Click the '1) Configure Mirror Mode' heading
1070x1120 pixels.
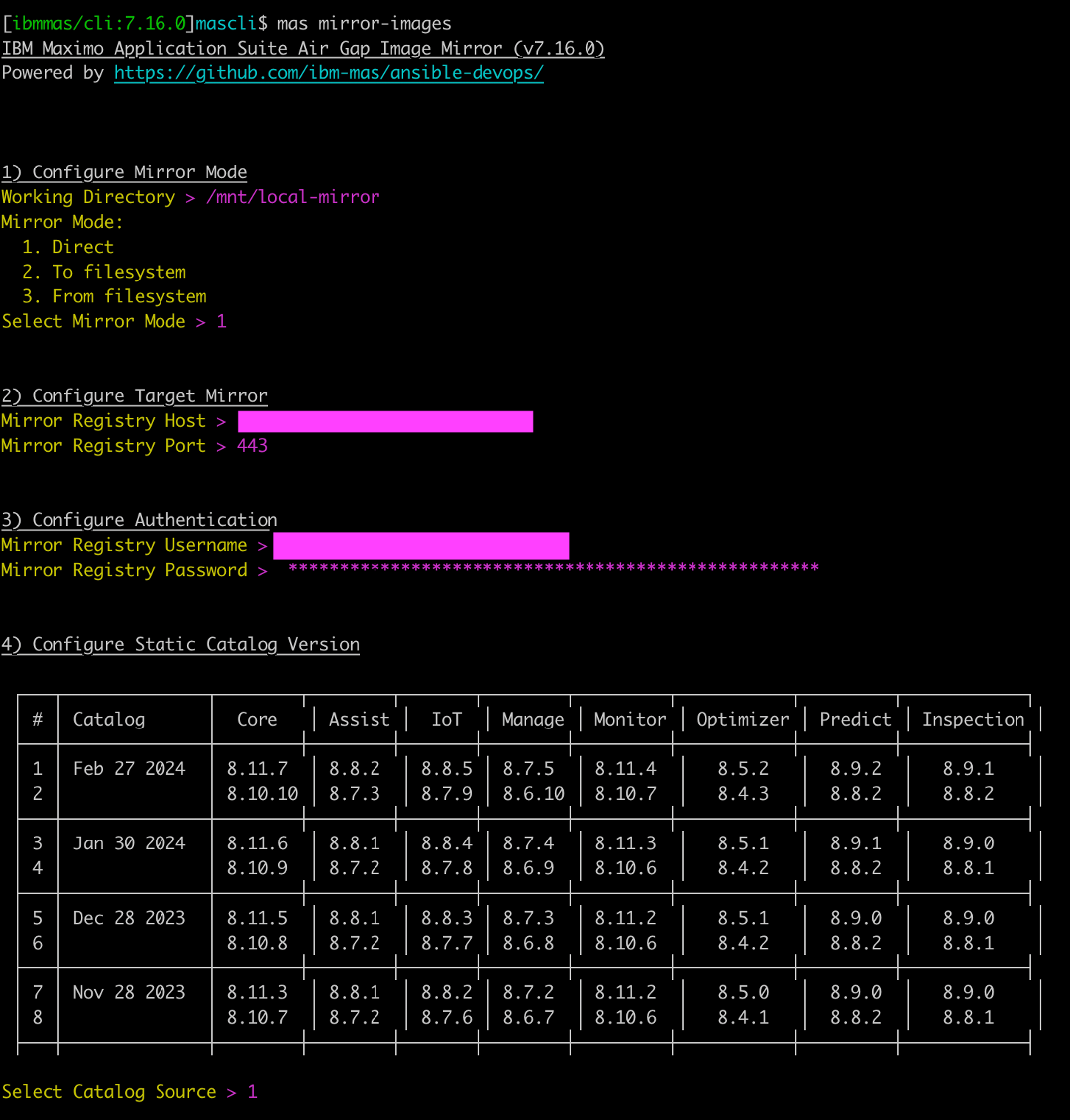tap(124, 172)
